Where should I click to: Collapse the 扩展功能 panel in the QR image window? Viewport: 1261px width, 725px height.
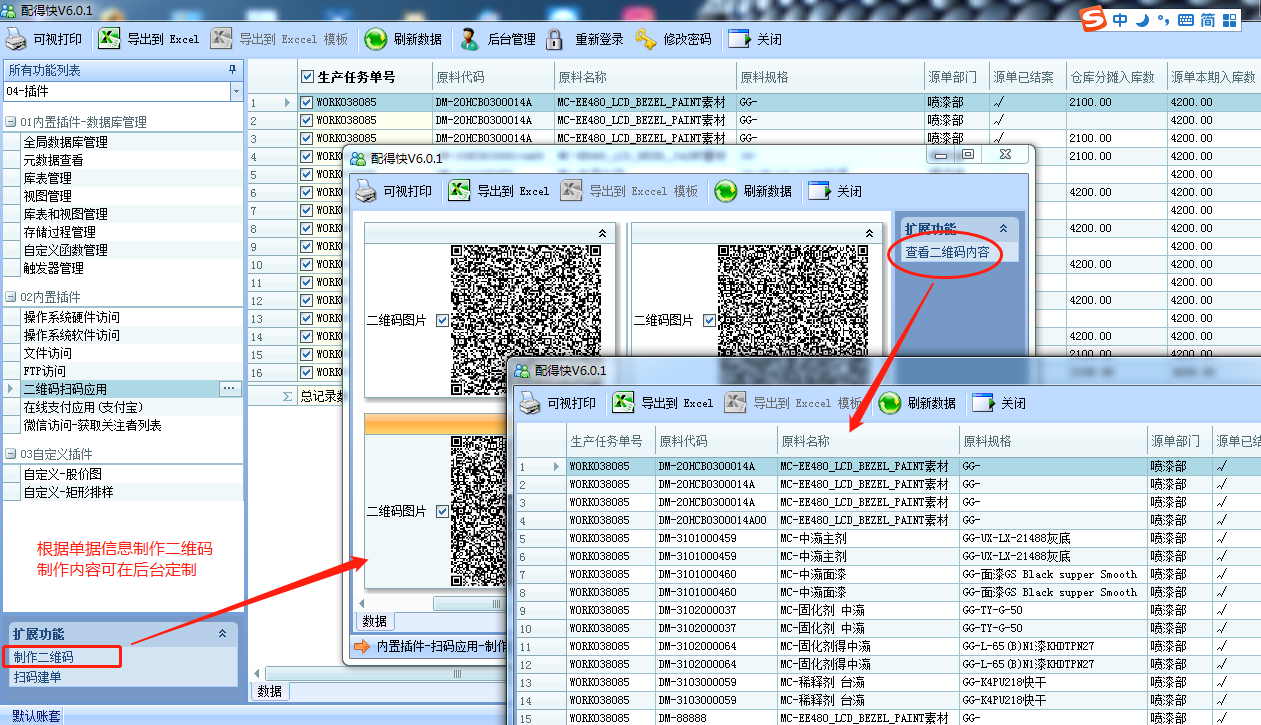[x=1003, y=228]
